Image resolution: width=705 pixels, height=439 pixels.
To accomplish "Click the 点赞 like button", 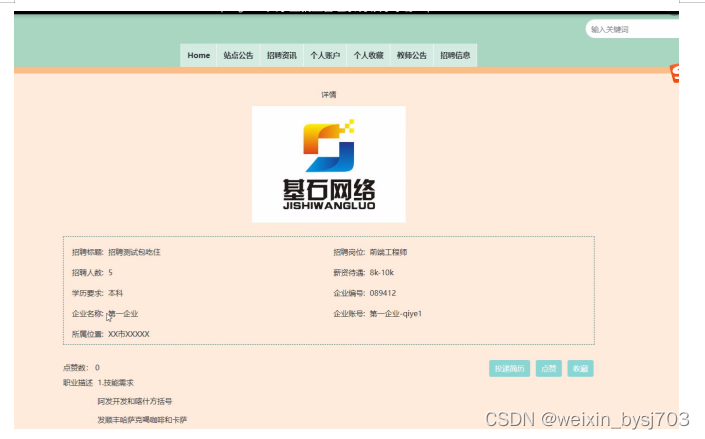I will (549, 368).
